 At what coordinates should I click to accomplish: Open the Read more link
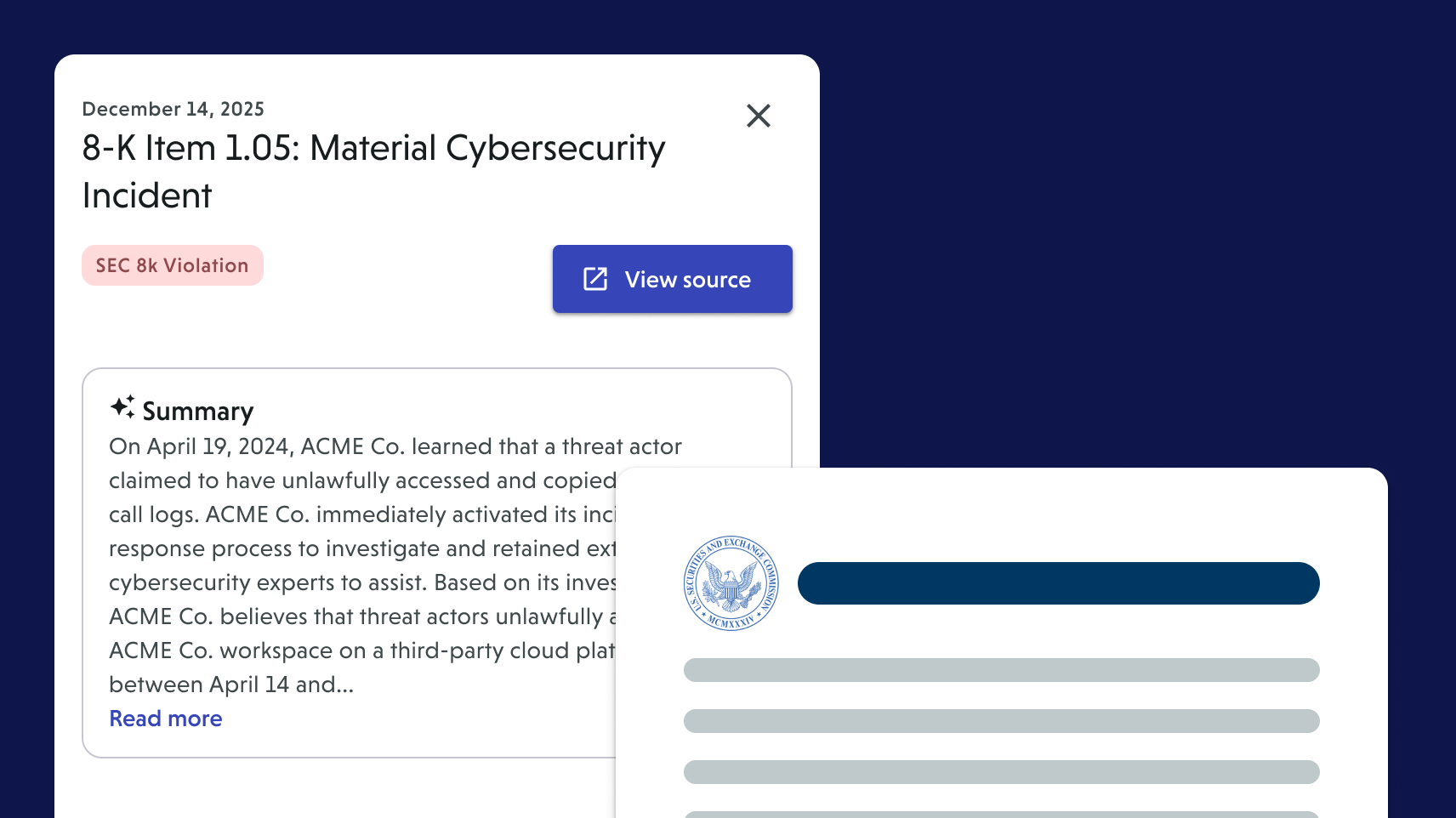coord(166,719)
